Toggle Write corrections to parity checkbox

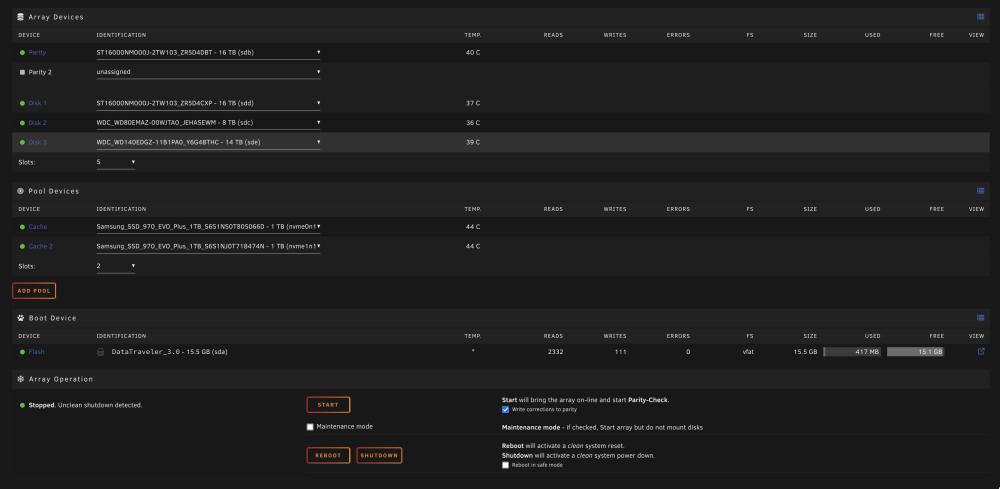(x=506, y=409)
